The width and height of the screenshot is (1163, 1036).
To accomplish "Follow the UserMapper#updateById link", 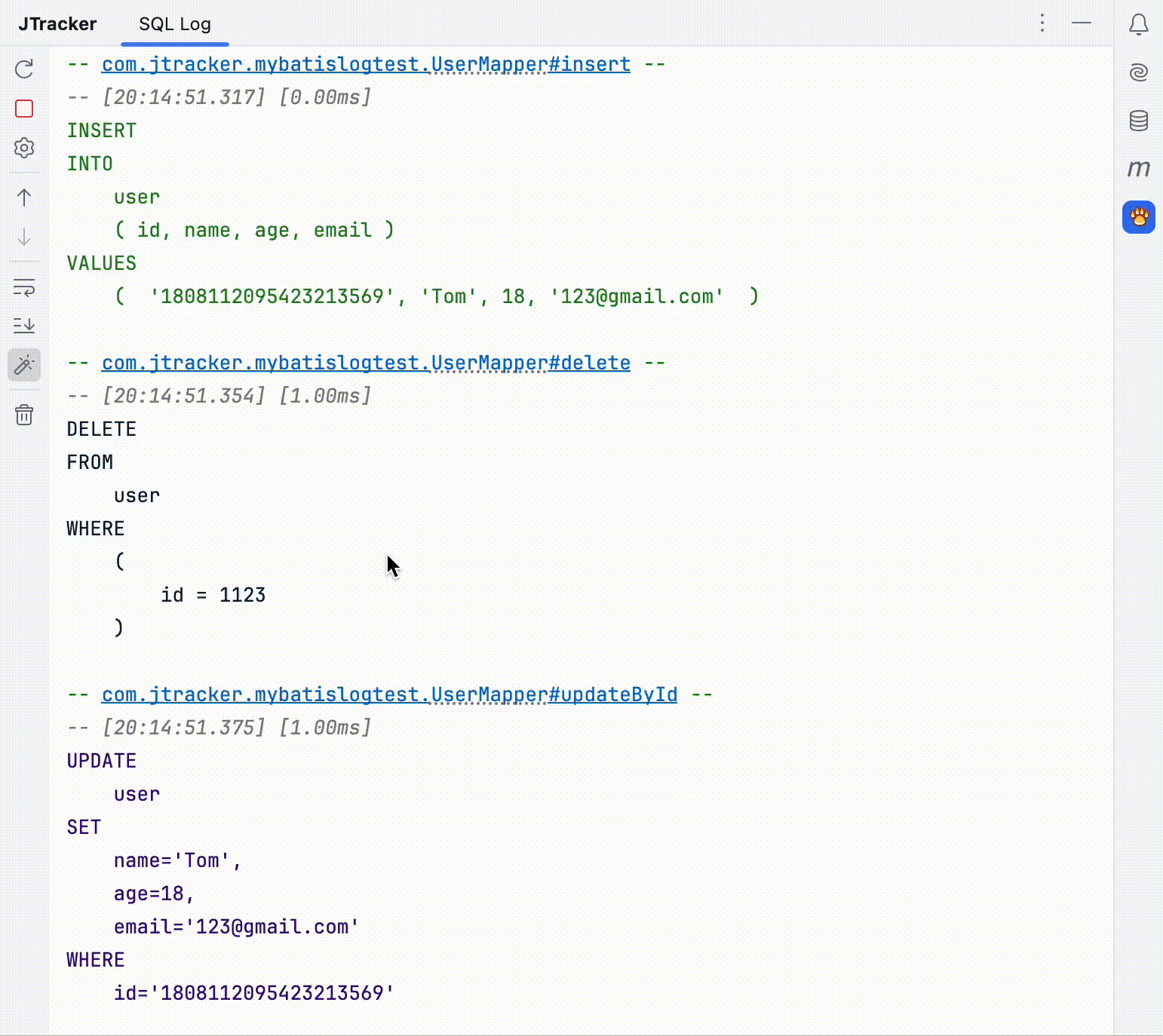I will 389,694.
